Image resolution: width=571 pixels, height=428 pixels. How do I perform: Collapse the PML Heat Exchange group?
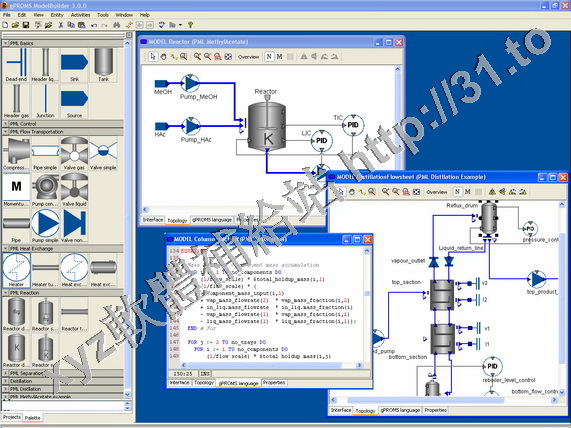[x=5, y=248]
